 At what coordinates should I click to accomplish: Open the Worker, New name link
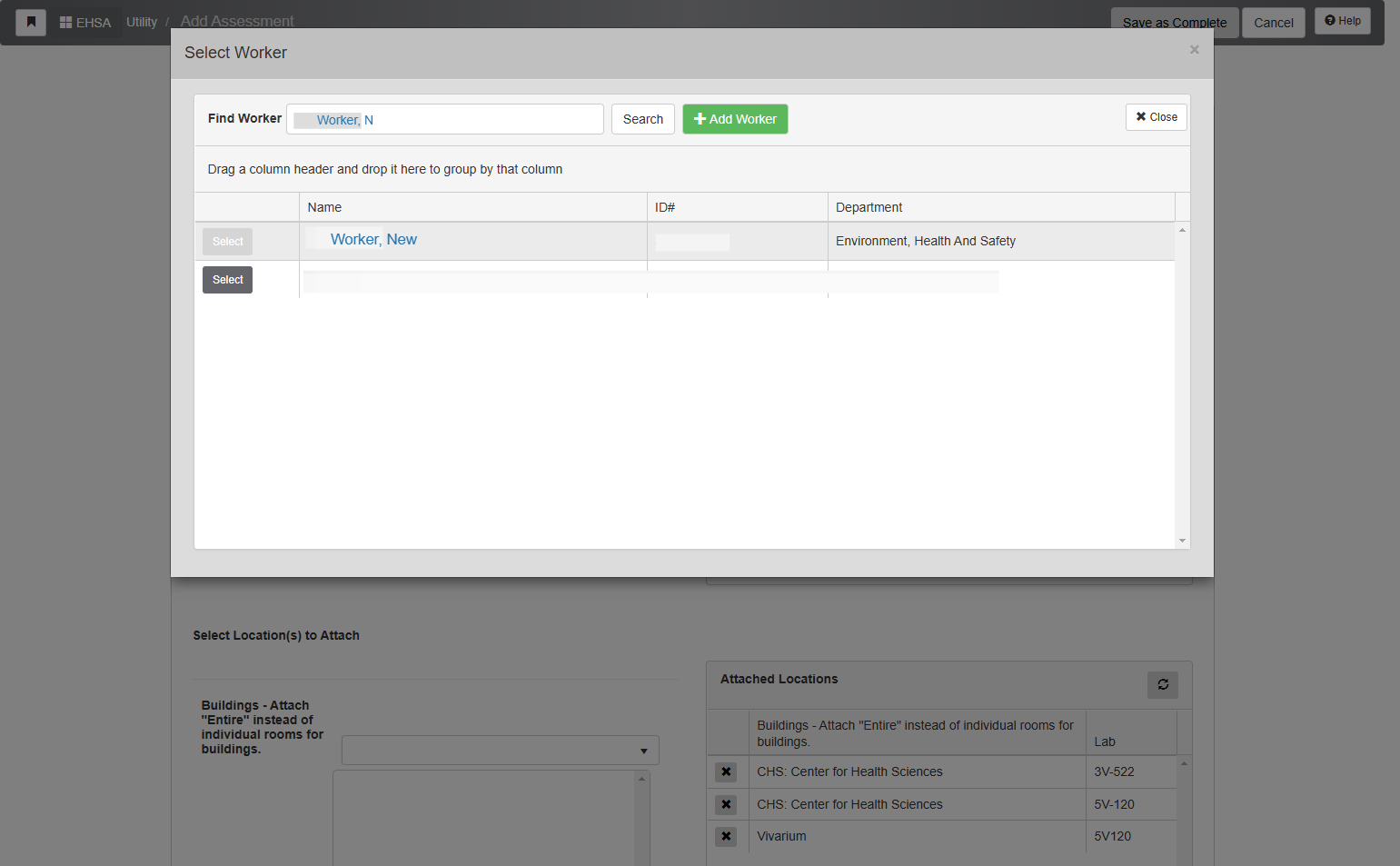pyautogui.click(x=373, y=240)
